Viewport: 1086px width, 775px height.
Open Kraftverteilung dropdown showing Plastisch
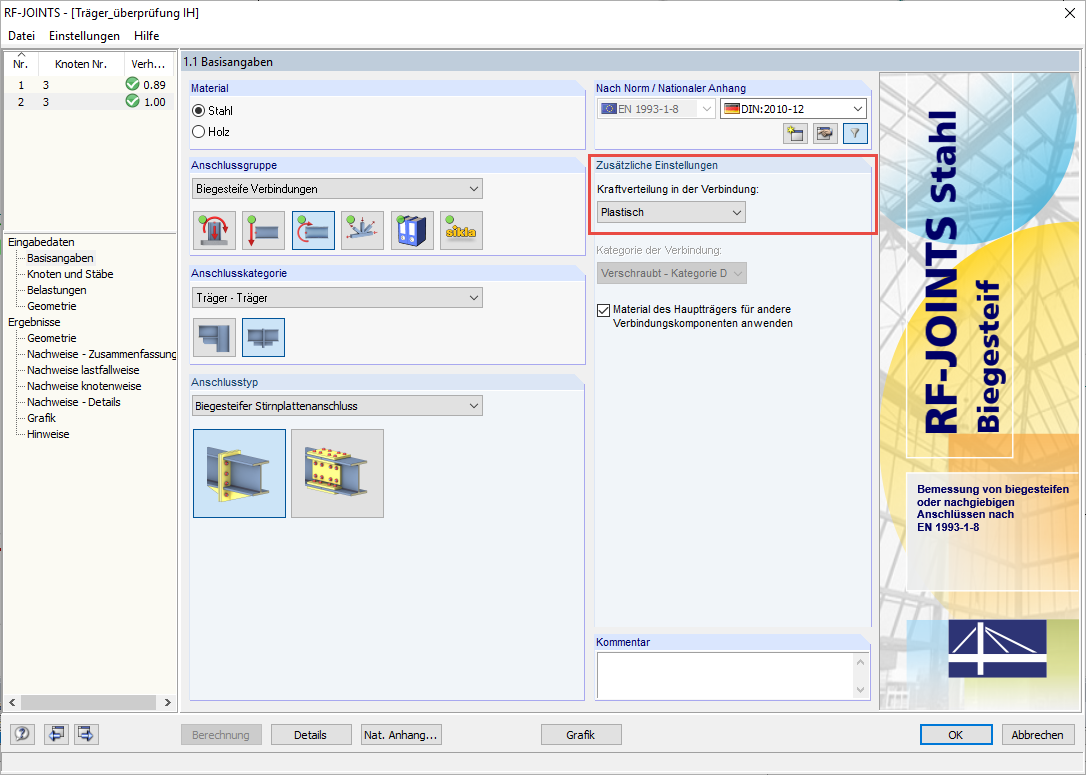[671, 213]
